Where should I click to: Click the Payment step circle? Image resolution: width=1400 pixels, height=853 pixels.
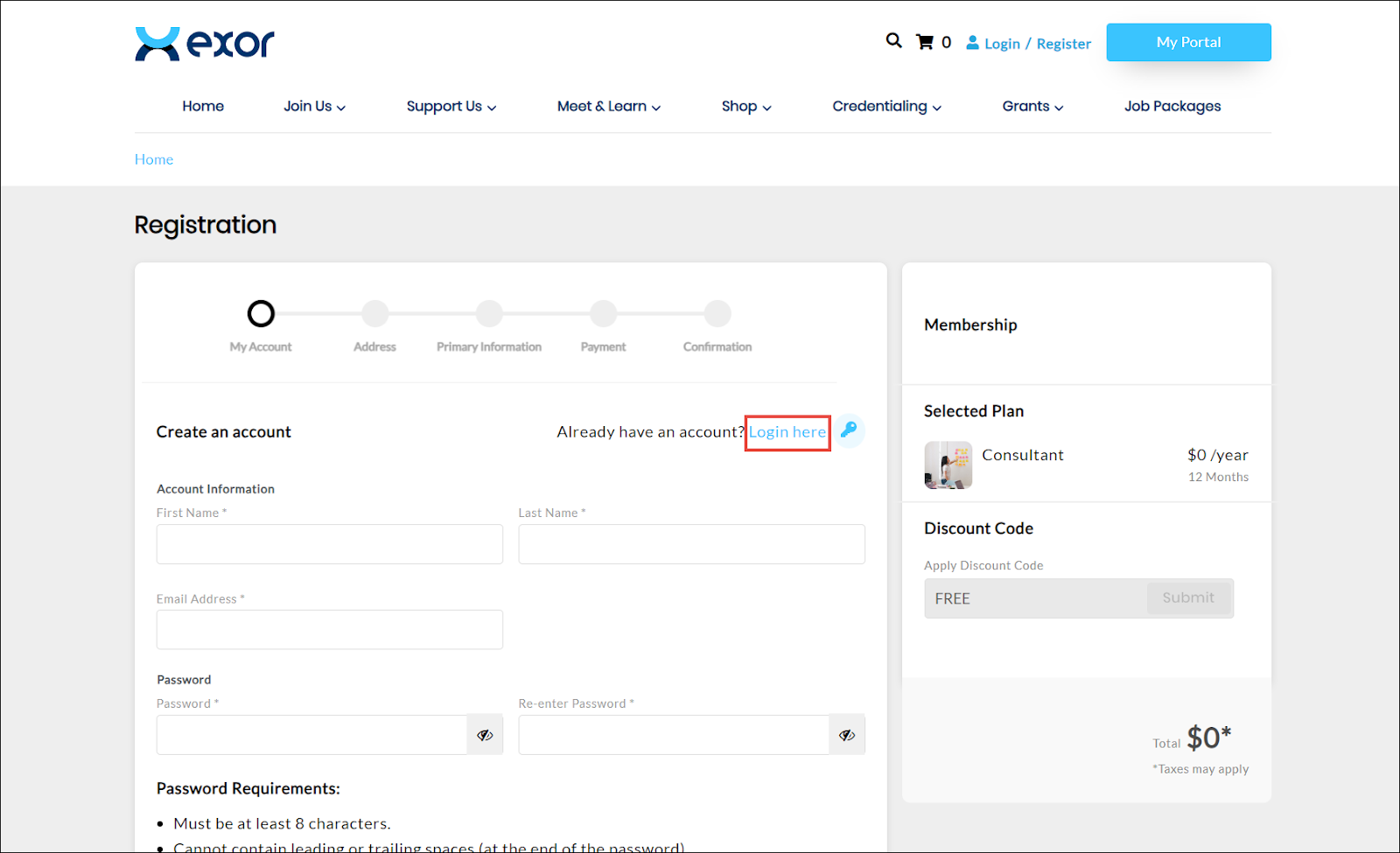(603, 313)
